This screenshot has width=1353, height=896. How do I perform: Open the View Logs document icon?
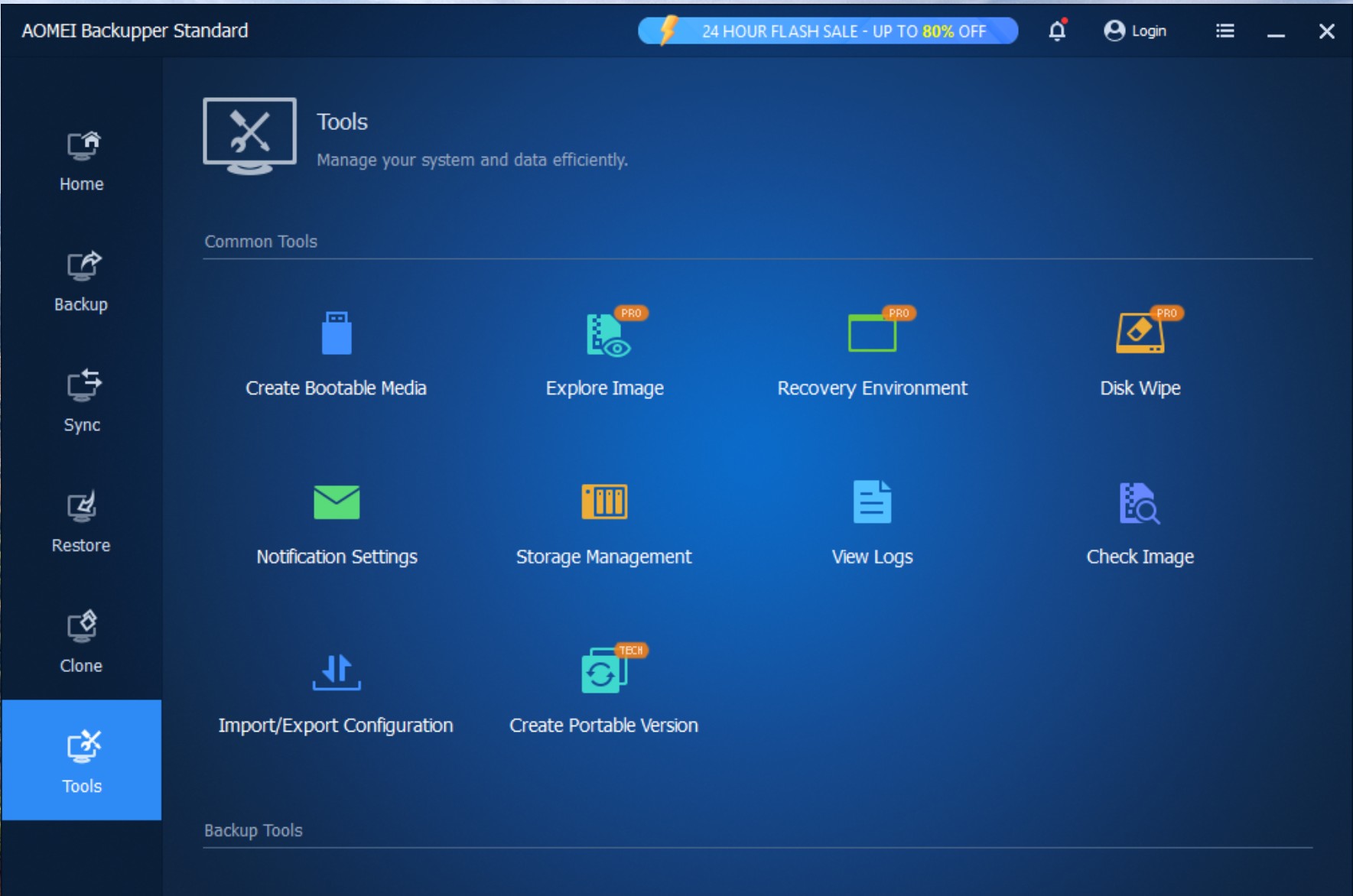(x=872, y=502)
